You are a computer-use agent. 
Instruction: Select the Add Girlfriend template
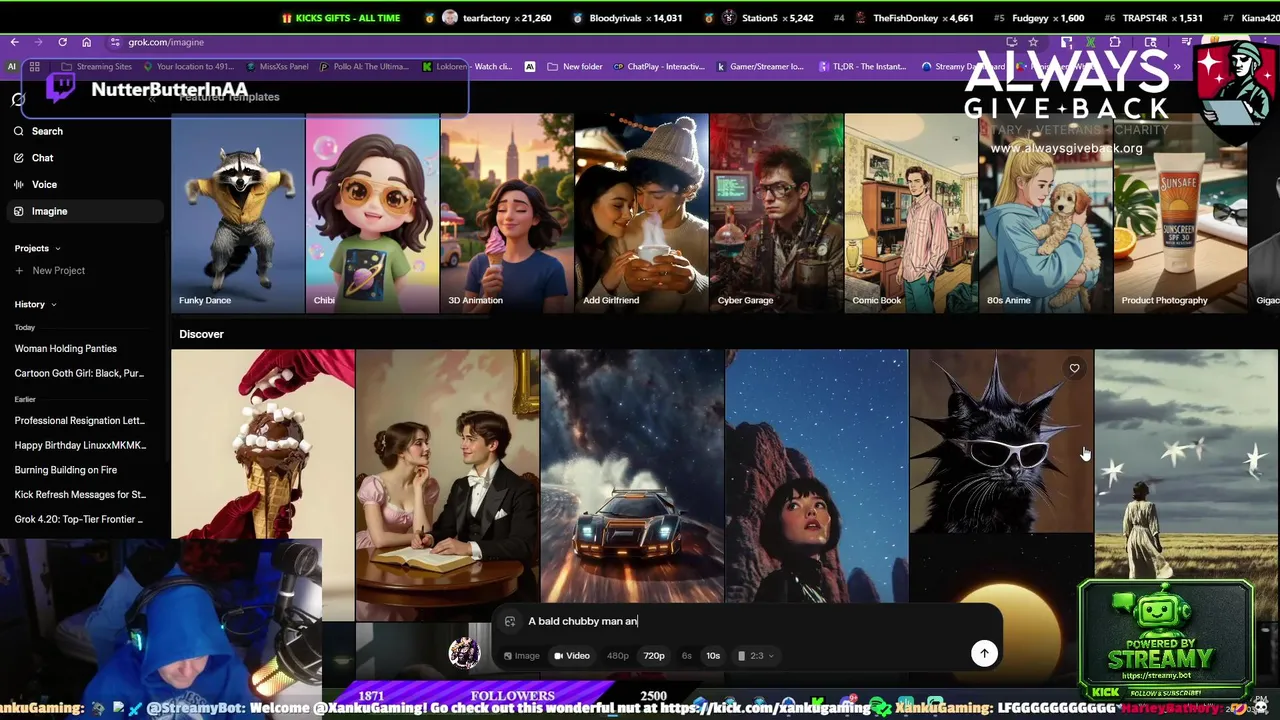(x=642, y=213)
